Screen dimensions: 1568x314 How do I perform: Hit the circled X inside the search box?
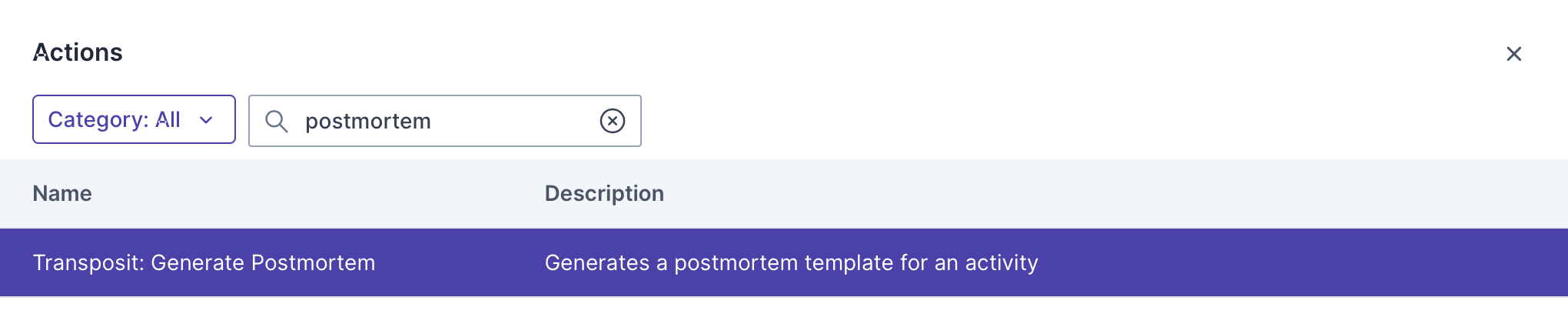pyautogui.click(x=612, y=121)
